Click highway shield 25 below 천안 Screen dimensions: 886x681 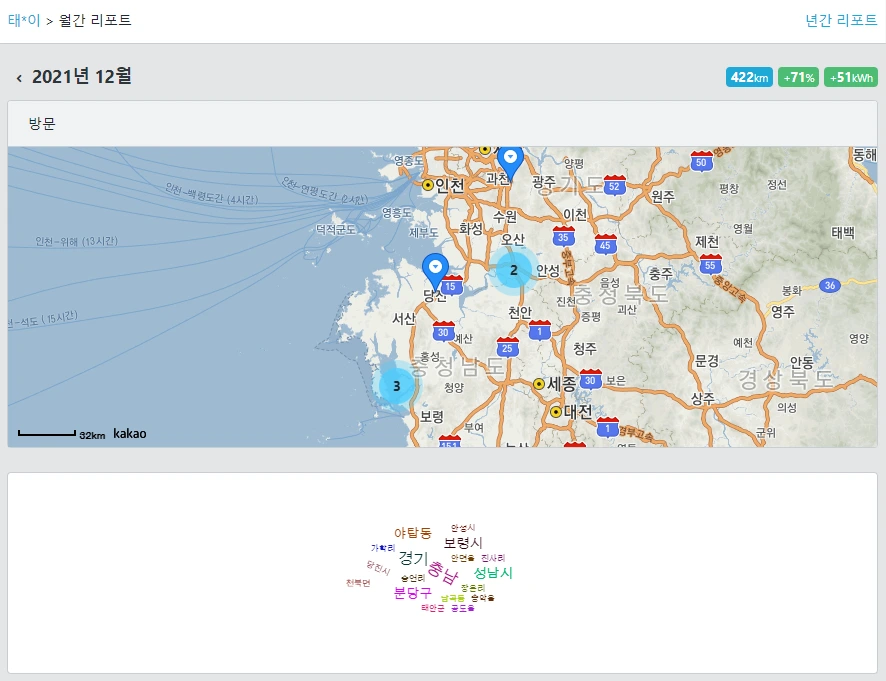[x=507, y=348]
